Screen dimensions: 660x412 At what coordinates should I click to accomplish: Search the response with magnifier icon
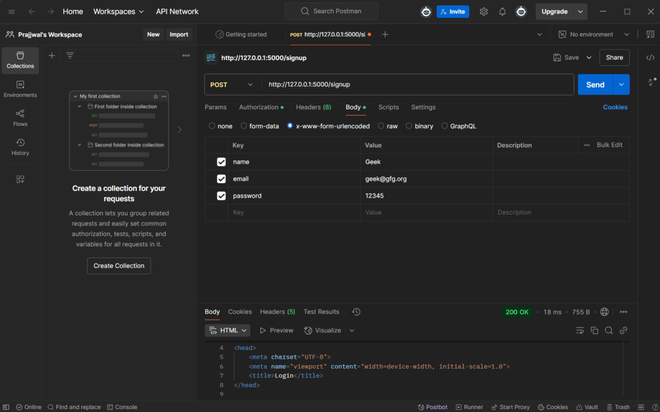608,330
